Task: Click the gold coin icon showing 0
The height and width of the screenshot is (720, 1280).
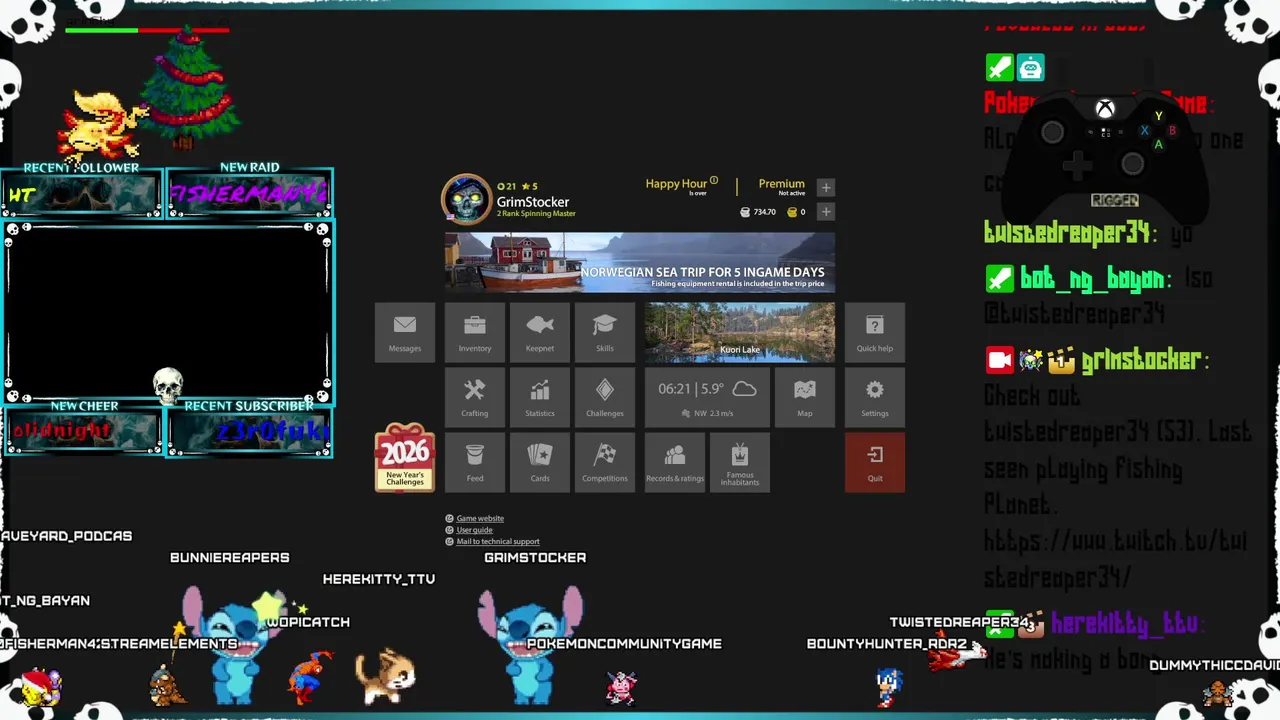Action: pyautogui.click(x=793, y=212)
